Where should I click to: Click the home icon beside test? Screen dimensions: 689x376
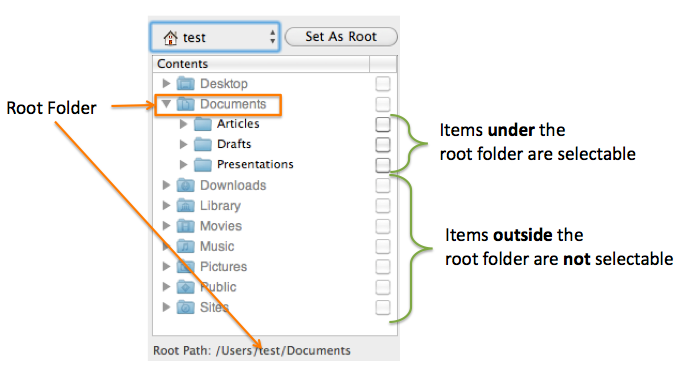pos(170,37)
